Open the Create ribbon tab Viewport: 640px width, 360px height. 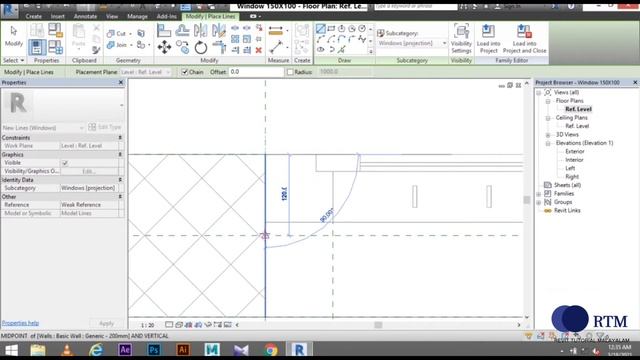coord(33,16)
